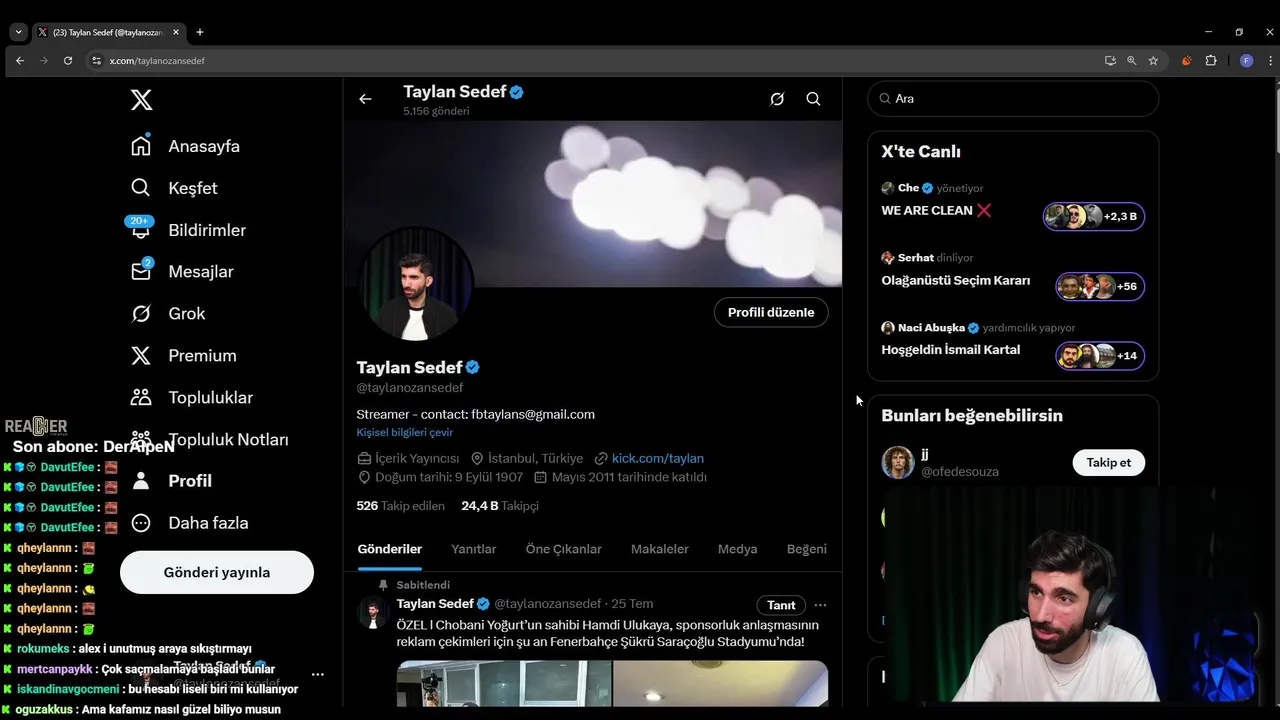Open Olağanüstü Seçim Kararı space
The height and width of the screenshot is (720, 1280).
point(956,281)
